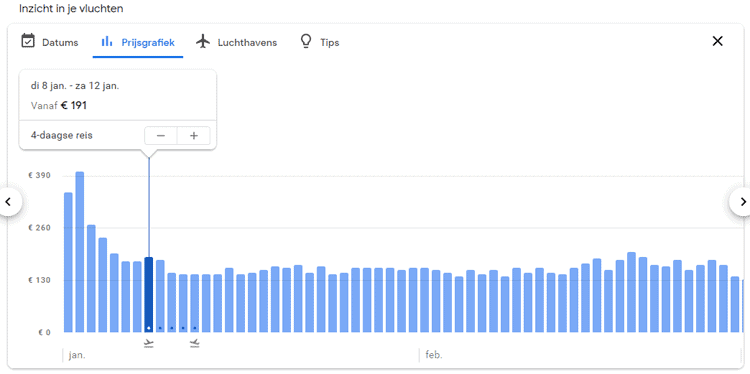This screenshot has width=750, height=374.
Task: Click the 'jan.' month label
Action: (77, 355)
